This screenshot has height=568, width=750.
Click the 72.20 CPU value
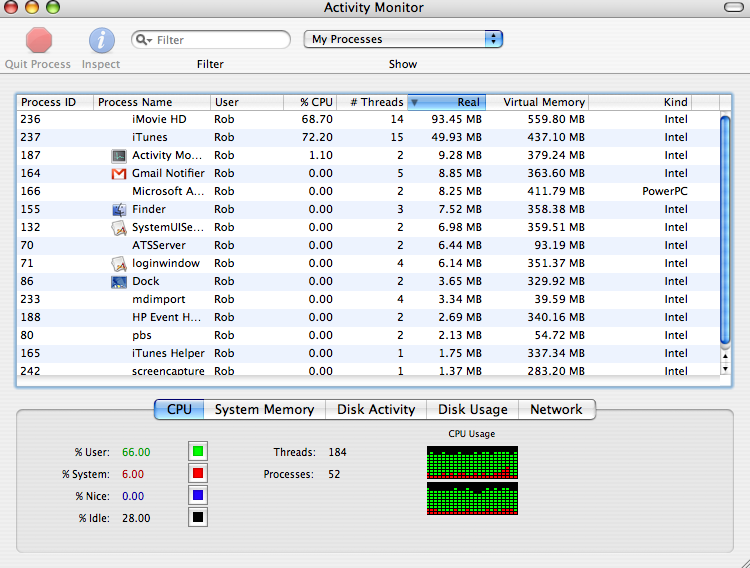point(317,137)
